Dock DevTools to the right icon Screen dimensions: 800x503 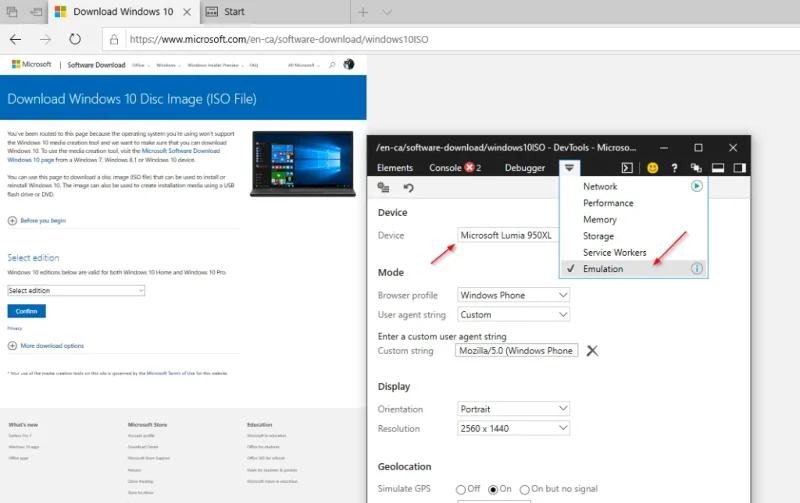click(x=740, y=168)
